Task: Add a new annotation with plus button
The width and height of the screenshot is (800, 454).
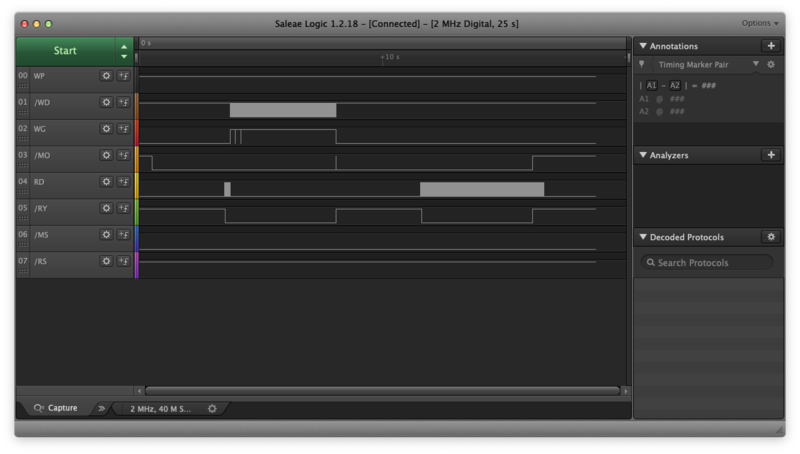Action: pyautogui.click(x=771, y=45)
